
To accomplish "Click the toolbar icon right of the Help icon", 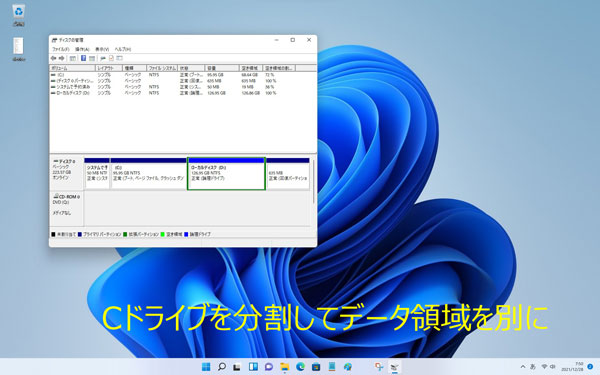I will [x=92, y=58].
